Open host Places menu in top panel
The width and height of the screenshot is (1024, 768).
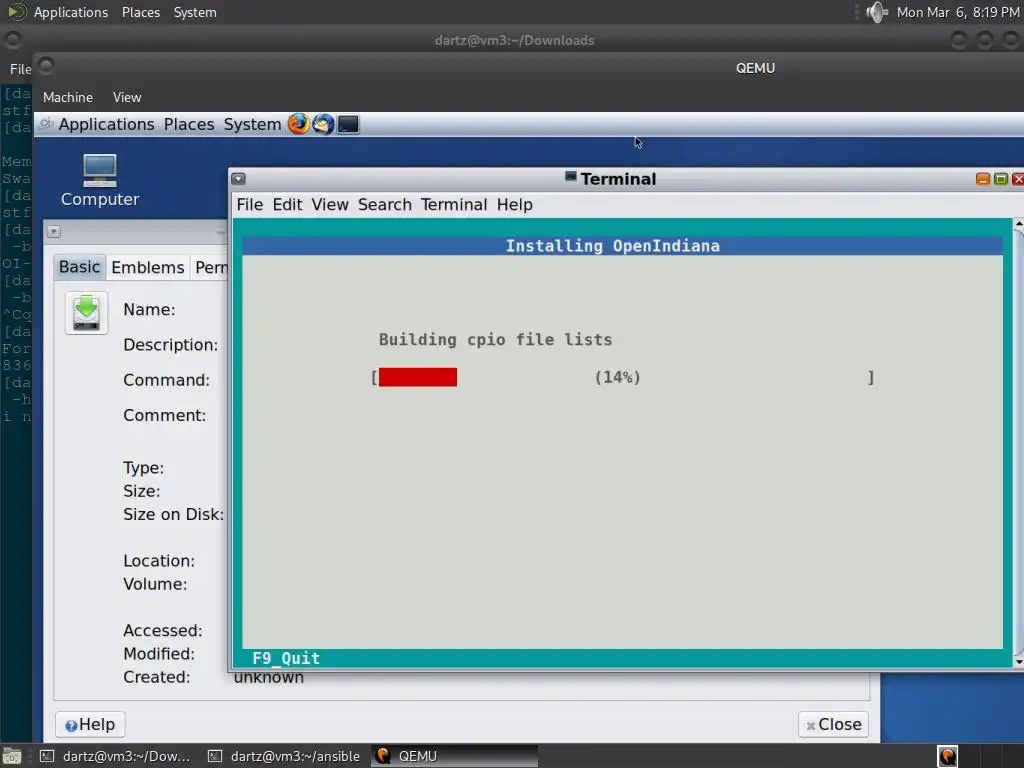coord(140,12)
